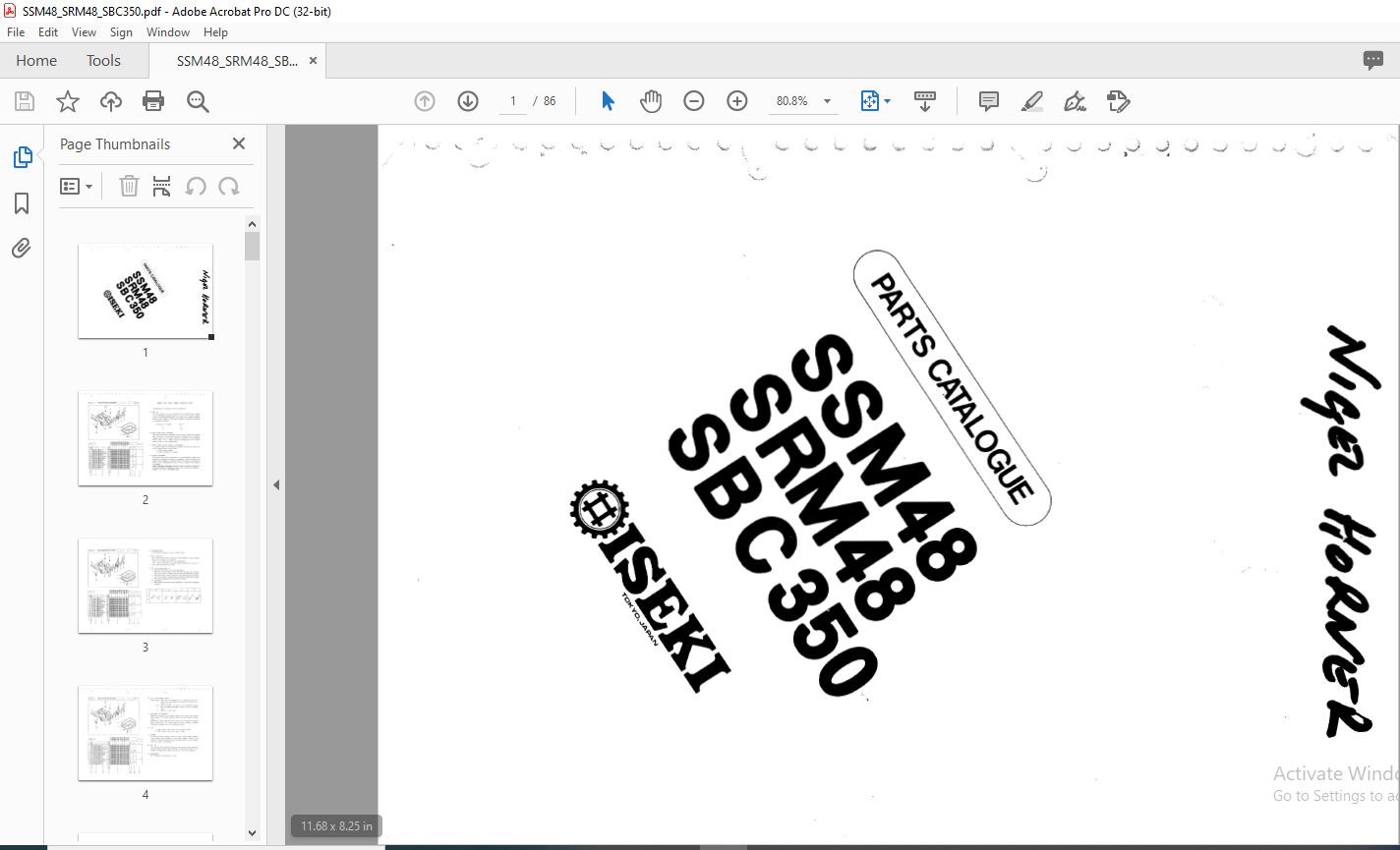Screen dimensions: 1400x850
Task: Select page 3 thumbnail
Action: pyautogui.click(x=146, y=586)
